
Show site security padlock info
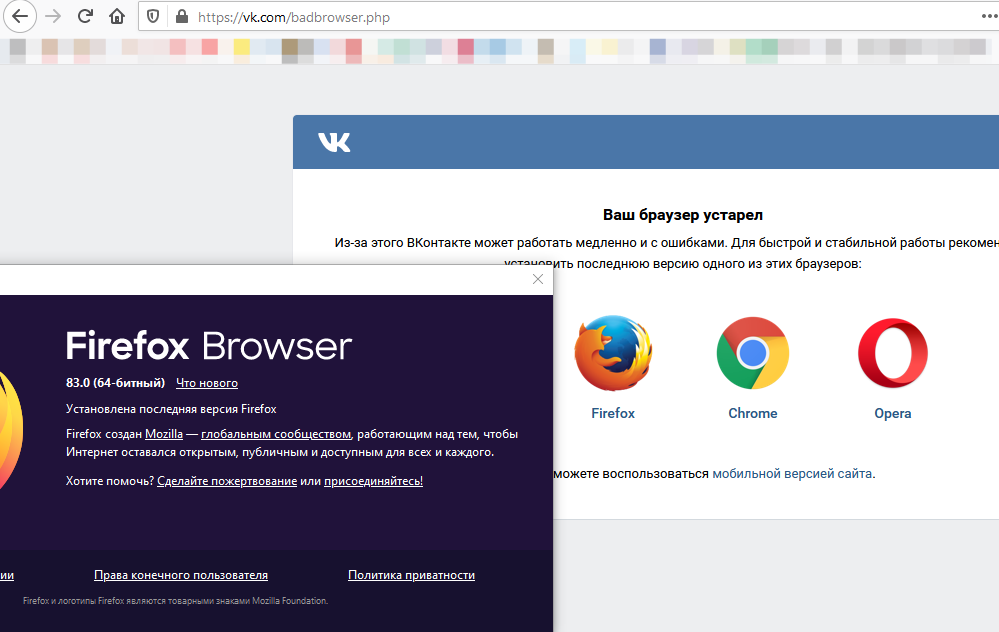[x=182, y=17]
